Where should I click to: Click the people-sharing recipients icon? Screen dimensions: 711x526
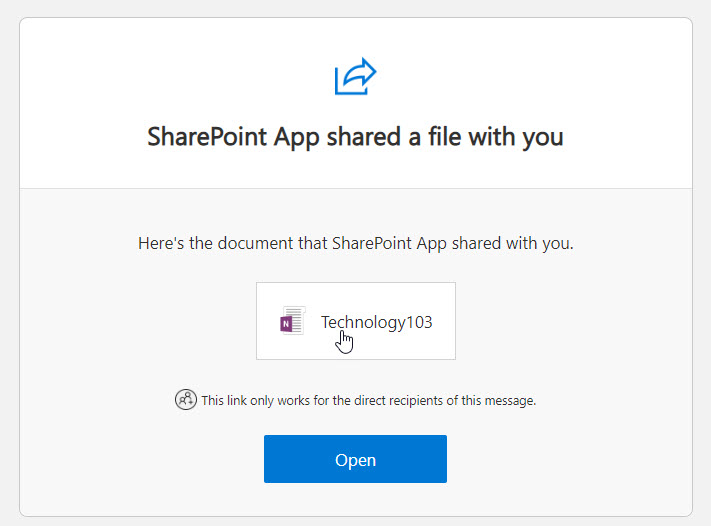click(186, 399)
